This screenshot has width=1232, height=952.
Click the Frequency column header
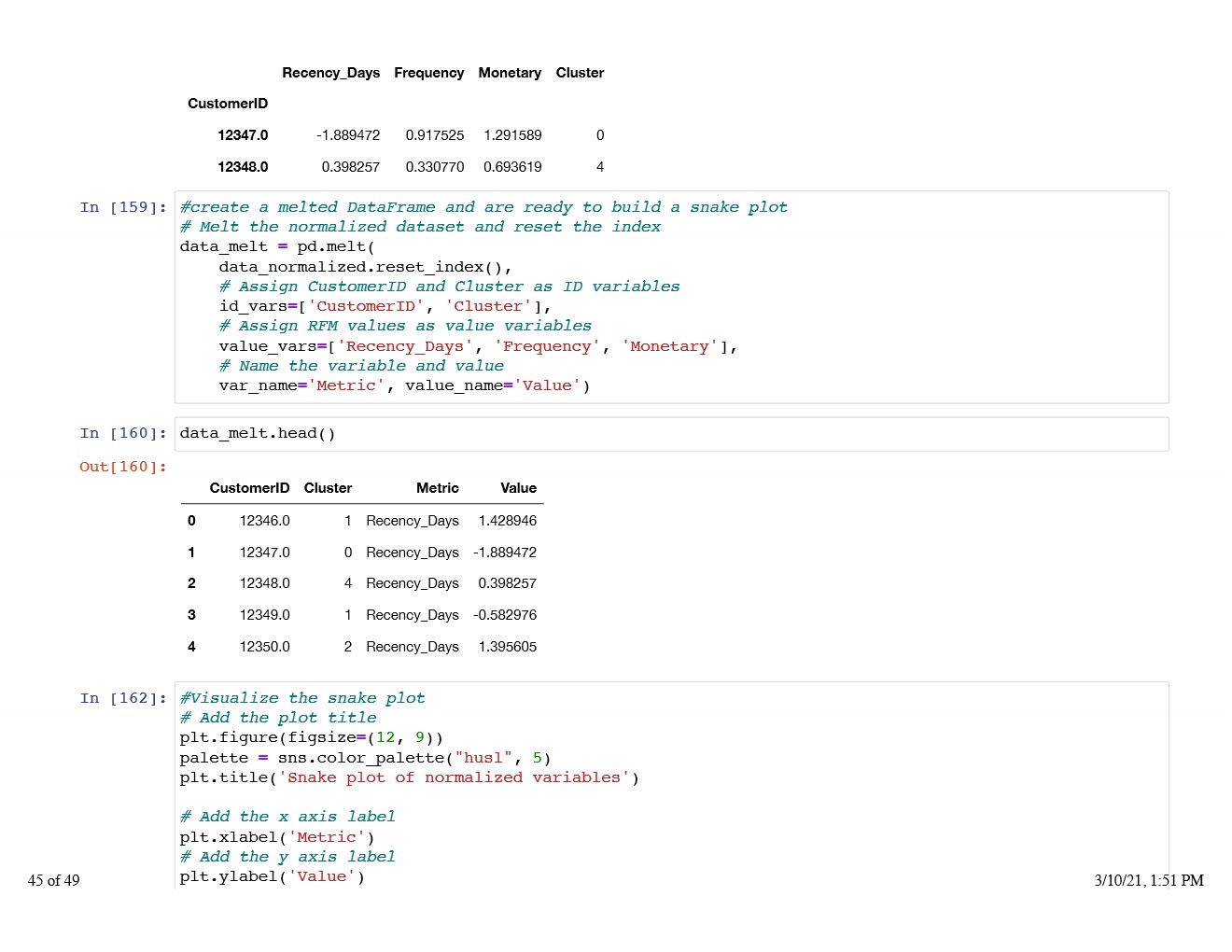(428, 73)
